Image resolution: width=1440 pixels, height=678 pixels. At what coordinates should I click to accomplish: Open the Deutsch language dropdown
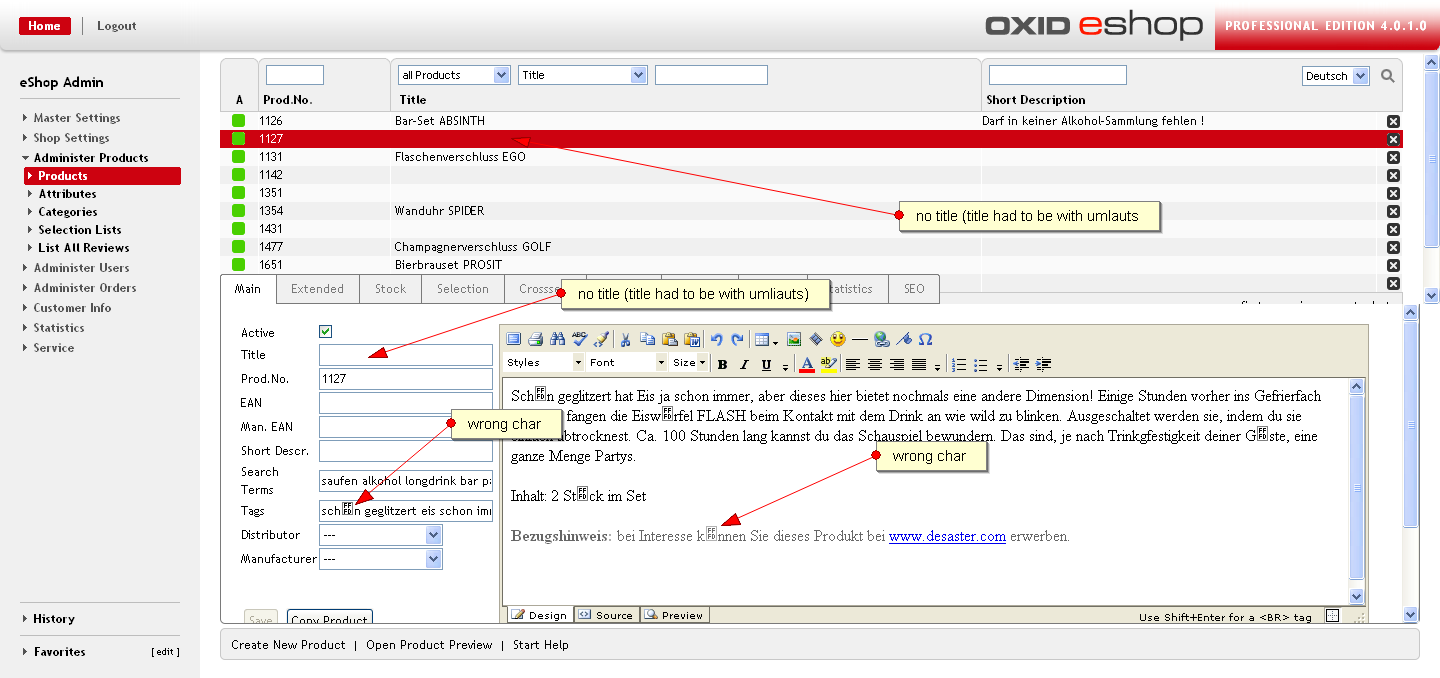[x=1335, y=76]
